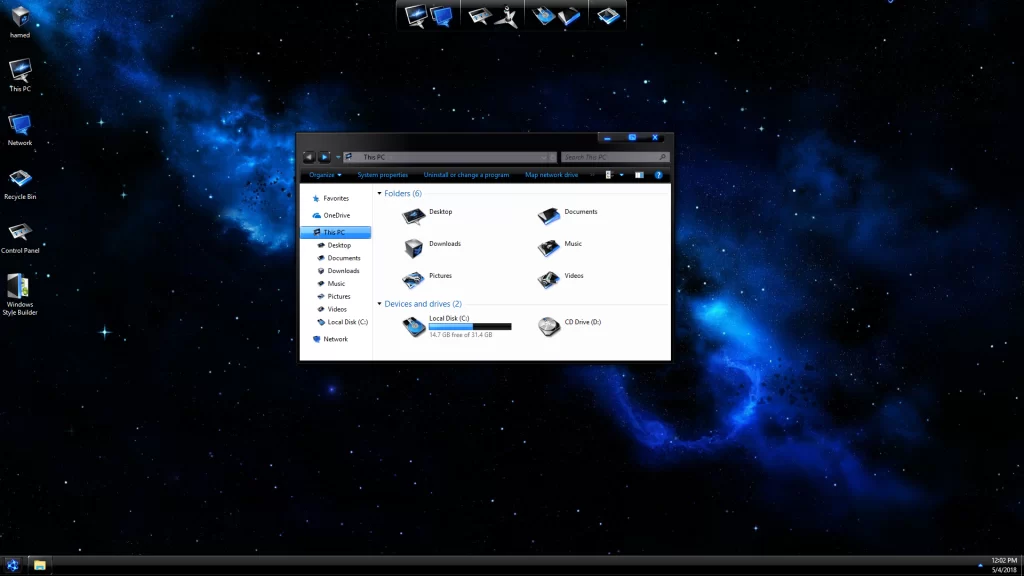Open the change view options dropdown arrow
Image resolution: width=1024 pixels, height=576 pixels.
click(x=621, y=175)
